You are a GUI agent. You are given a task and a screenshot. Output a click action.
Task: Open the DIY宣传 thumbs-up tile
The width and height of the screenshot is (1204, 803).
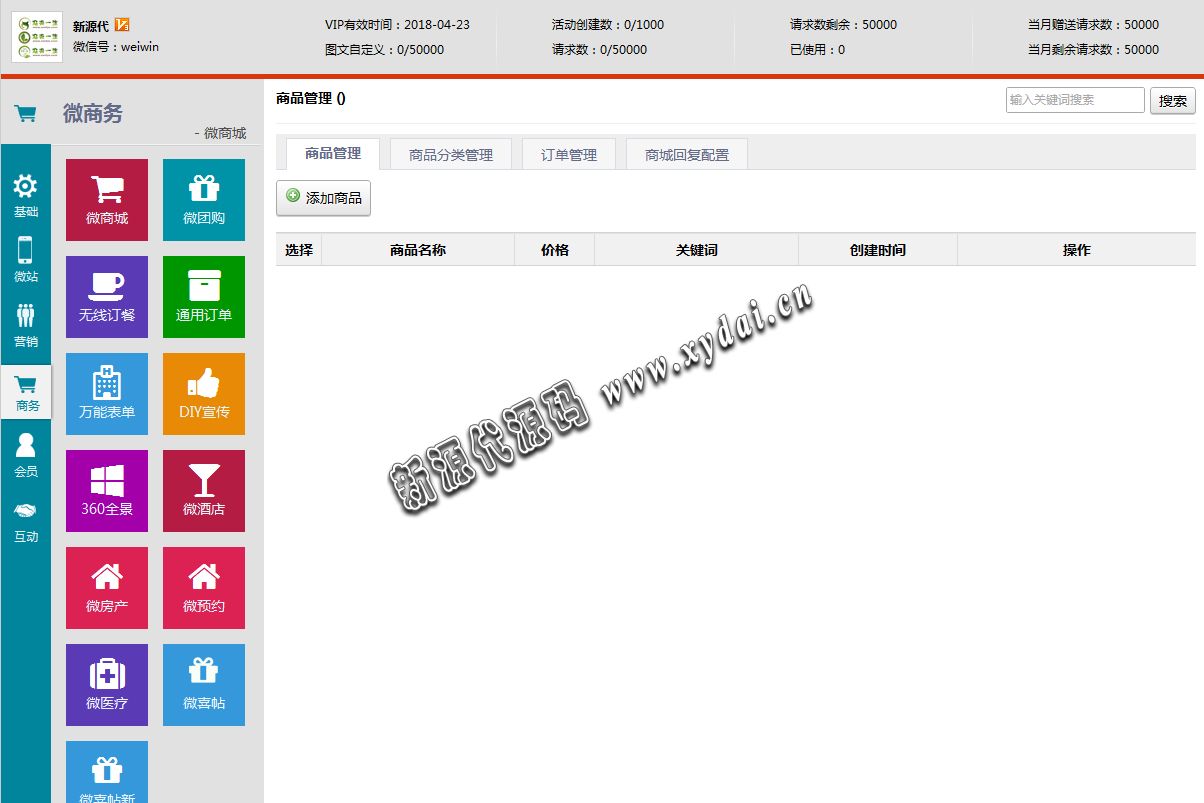pyautogui.click(x=204, y=394)
